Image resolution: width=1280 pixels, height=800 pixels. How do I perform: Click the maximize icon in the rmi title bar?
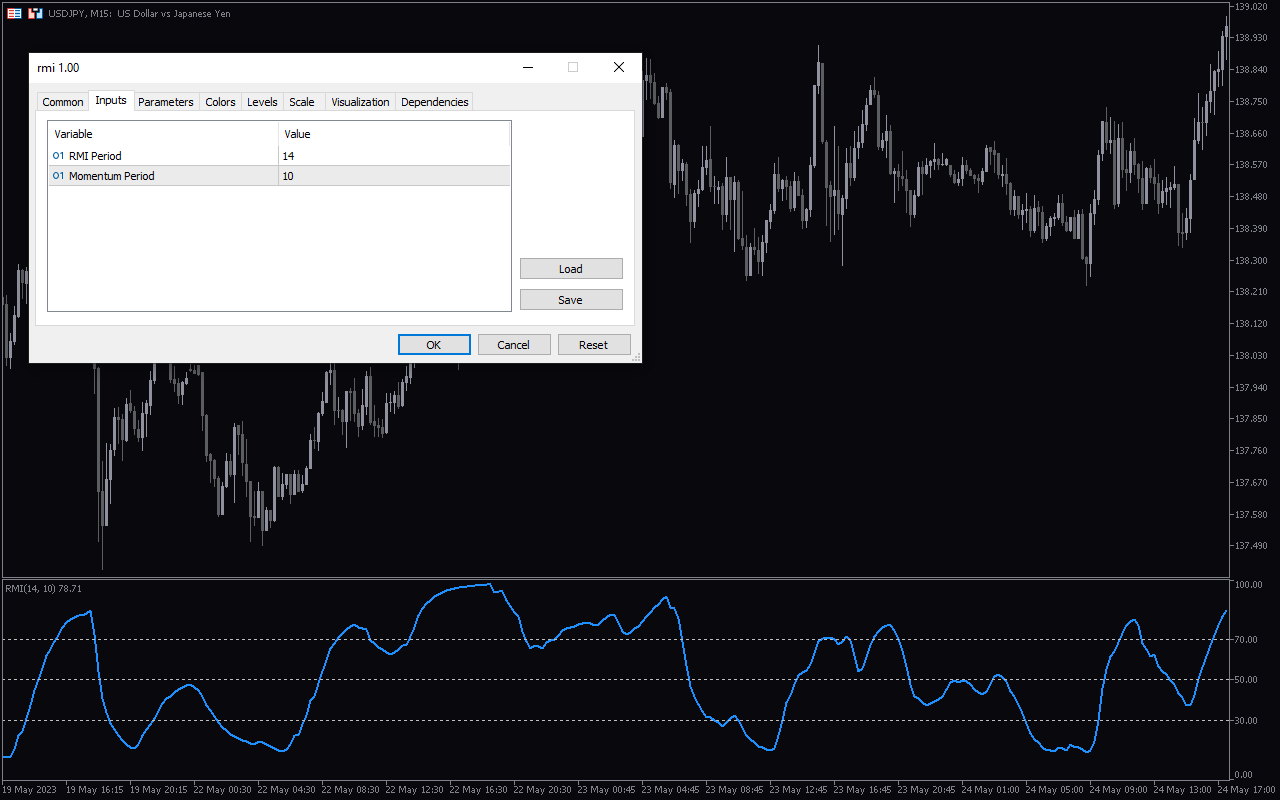click(573, 67)
